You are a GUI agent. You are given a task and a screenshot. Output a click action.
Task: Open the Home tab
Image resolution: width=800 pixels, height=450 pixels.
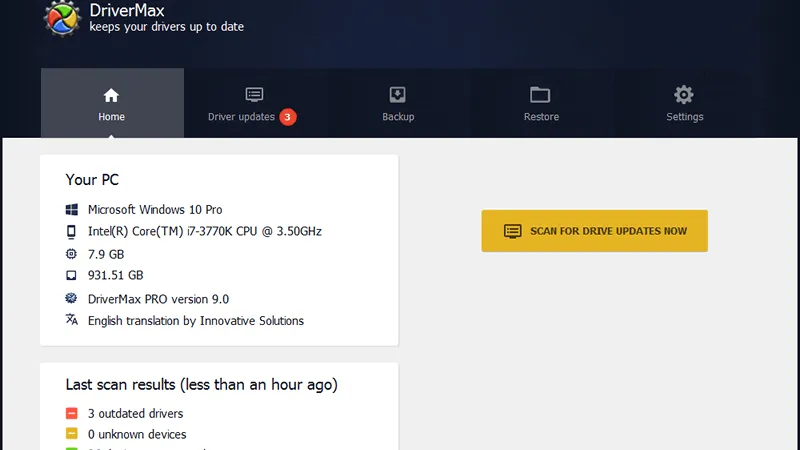[x=111, y=103]
